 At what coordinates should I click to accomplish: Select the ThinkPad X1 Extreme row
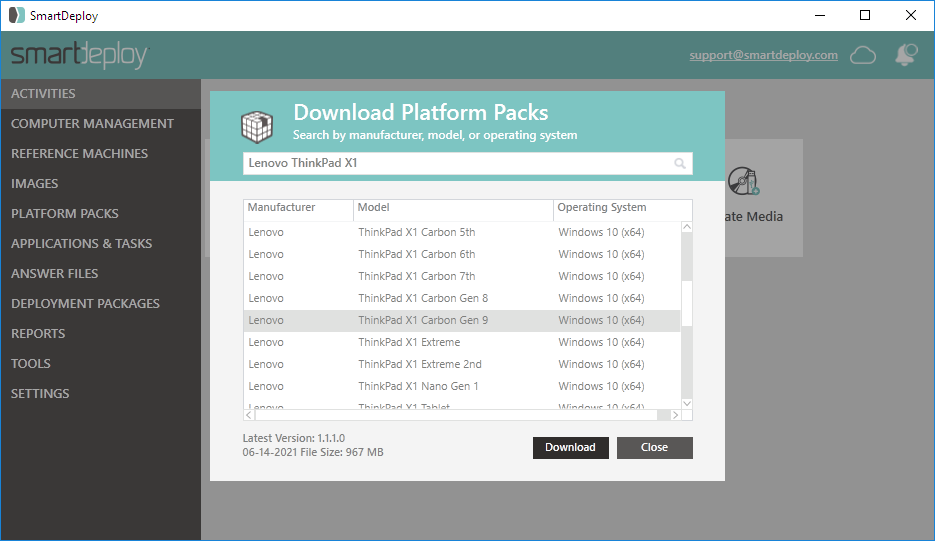click(462, 342)
